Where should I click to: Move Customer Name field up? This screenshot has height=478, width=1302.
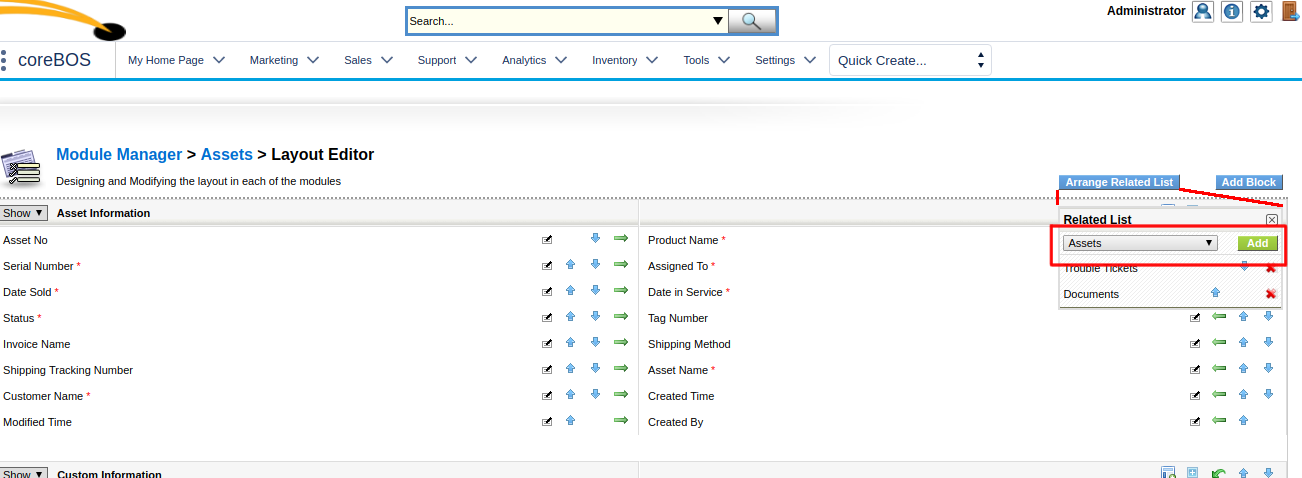coord(570,395)
